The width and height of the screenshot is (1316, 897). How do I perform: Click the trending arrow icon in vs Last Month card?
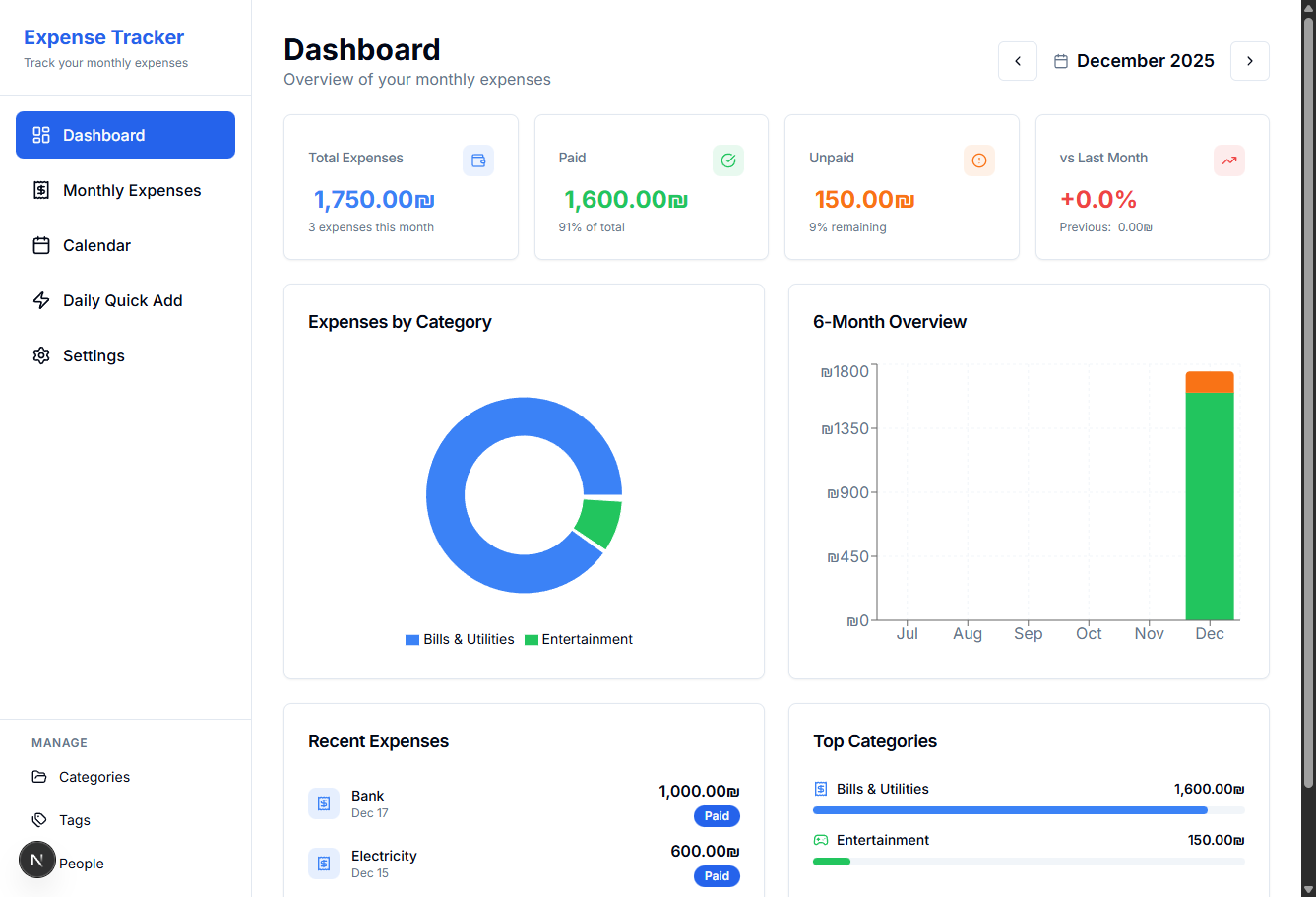1229,160
